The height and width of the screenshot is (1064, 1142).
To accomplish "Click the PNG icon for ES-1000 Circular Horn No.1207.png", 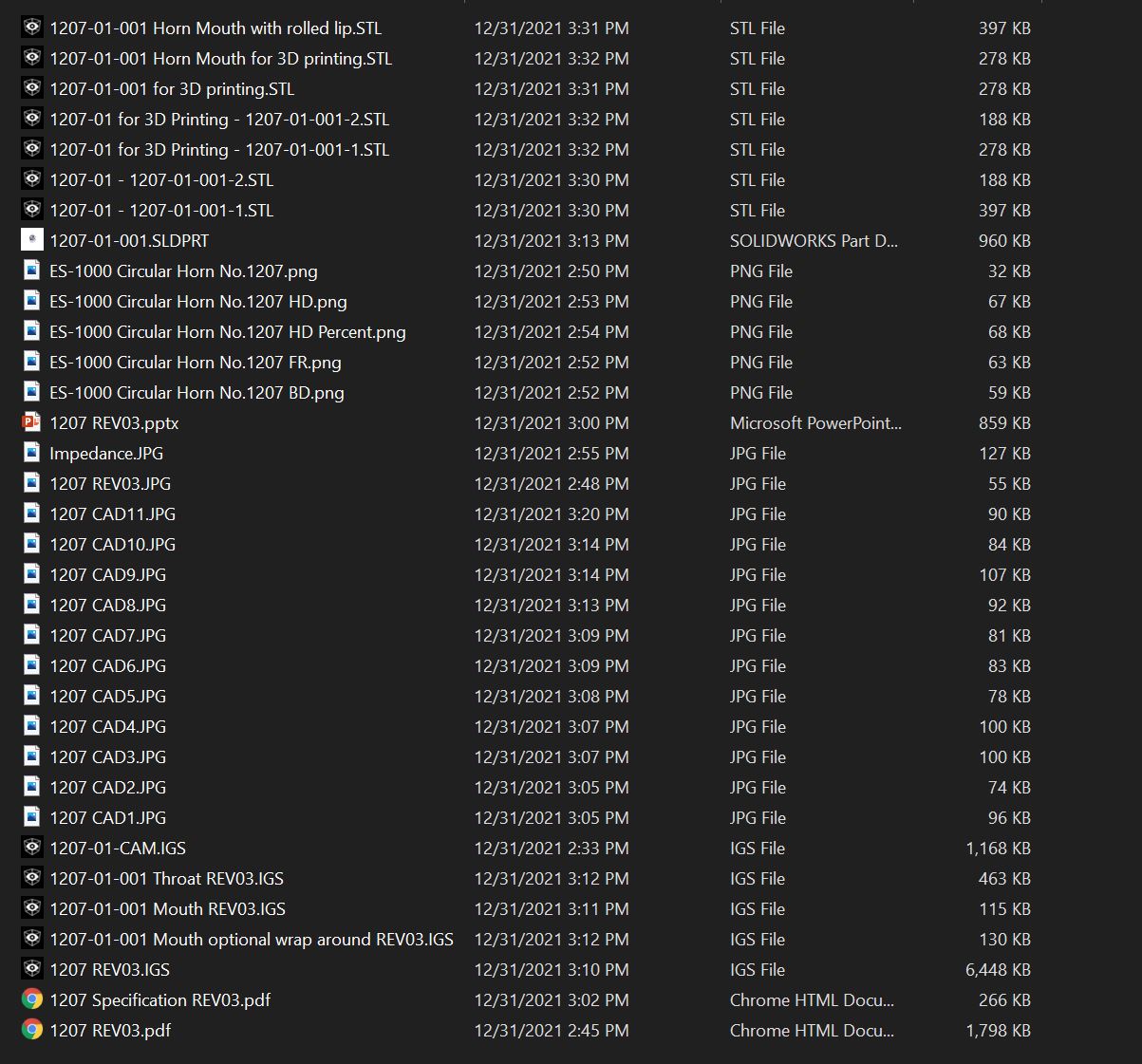I will tap(31, 271).
